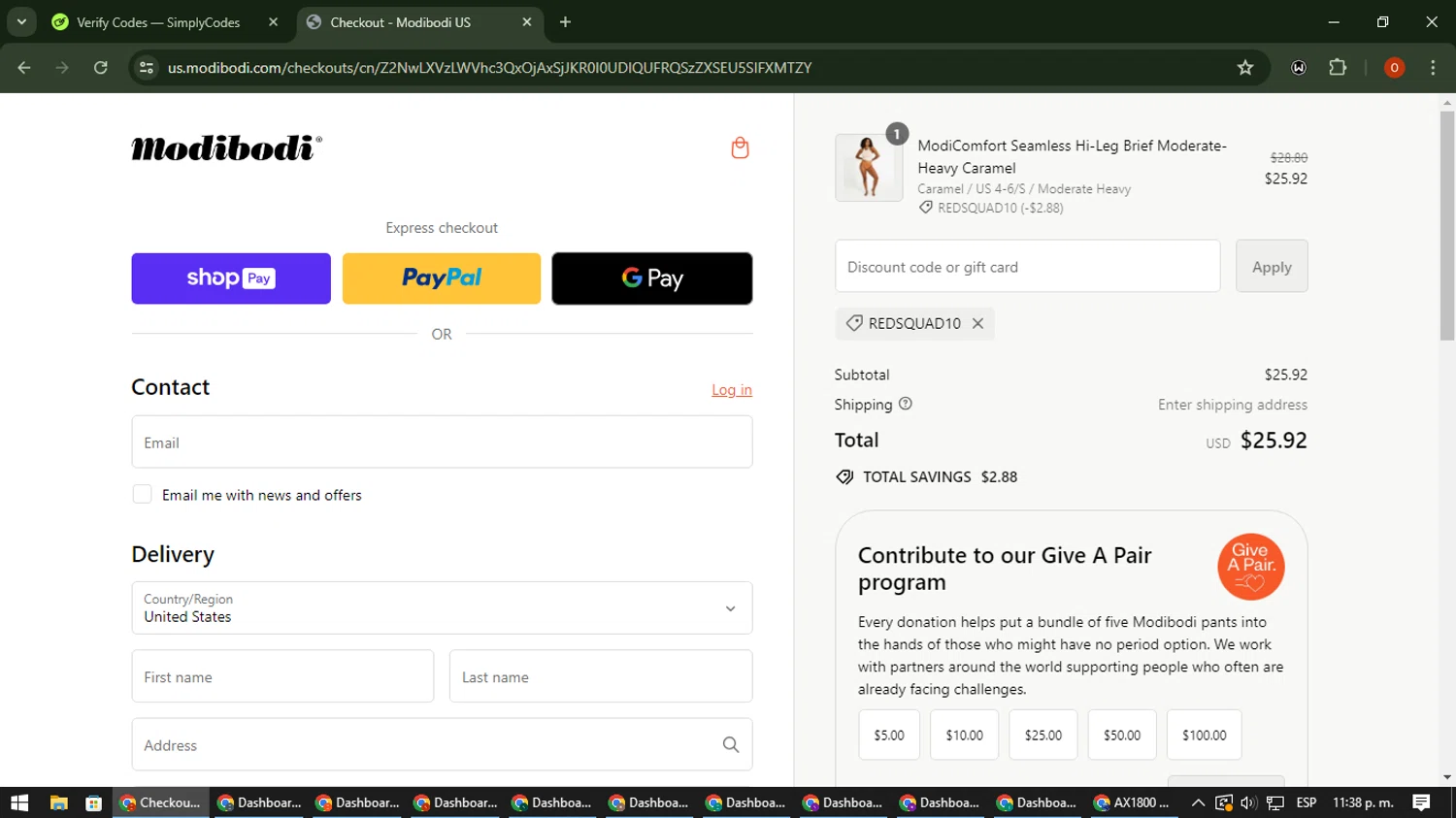The height and width of the screenshot is (818, 1456).
Task: Open File Explorer from the taskbar
Action: point(58,802)
